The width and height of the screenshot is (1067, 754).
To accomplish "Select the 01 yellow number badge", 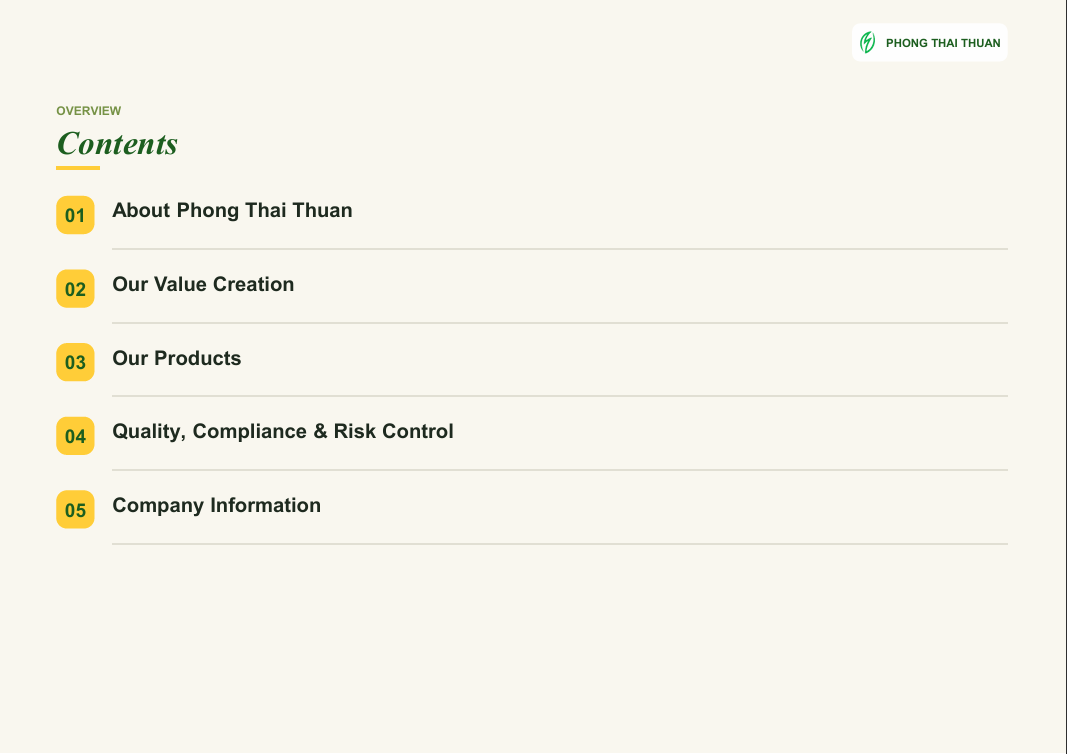I will (75, 215).
